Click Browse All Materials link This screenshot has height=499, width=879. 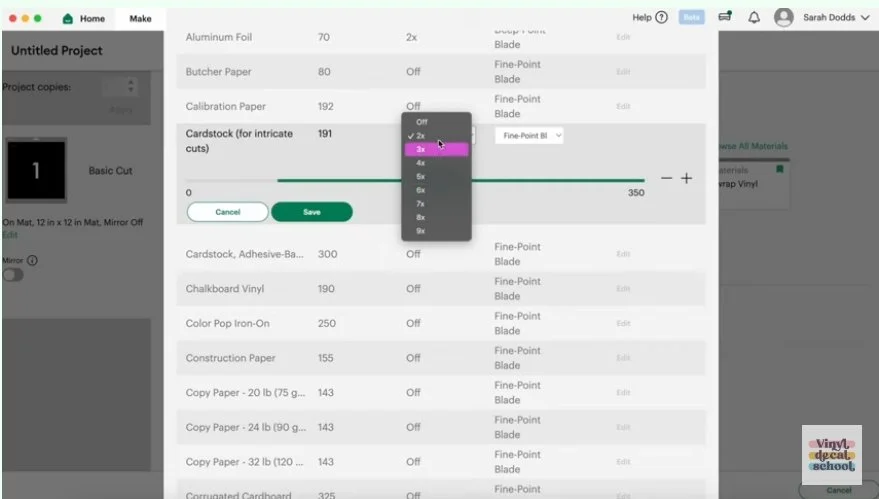753,146
